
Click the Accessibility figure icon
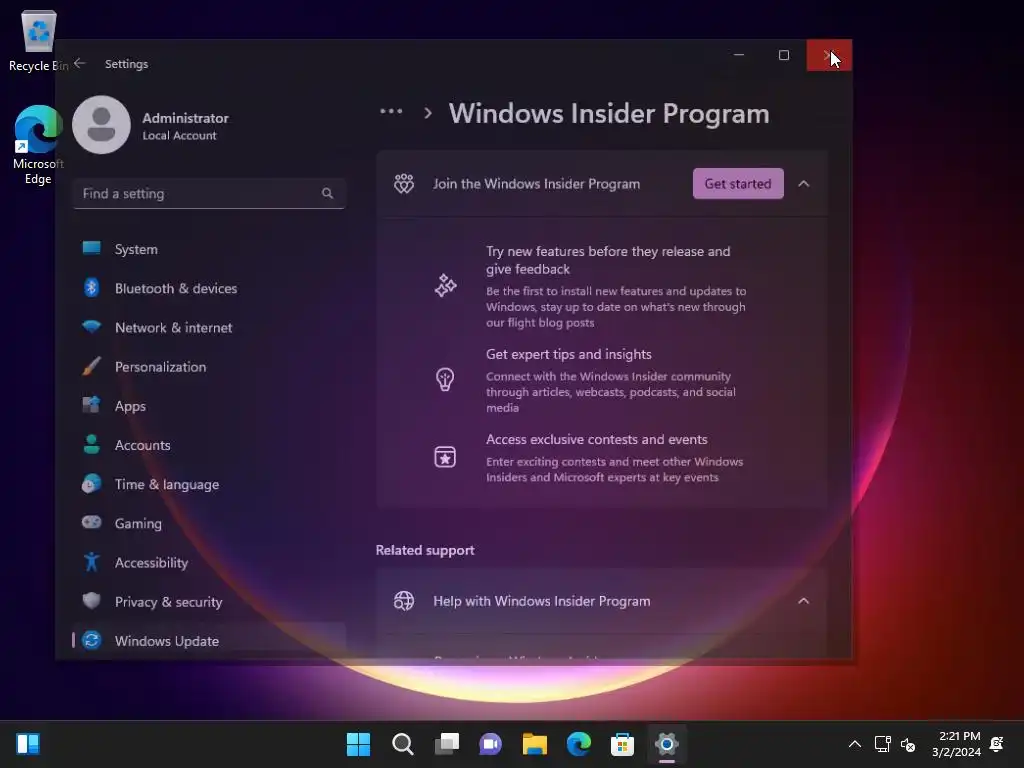click(x=91, y=562)
